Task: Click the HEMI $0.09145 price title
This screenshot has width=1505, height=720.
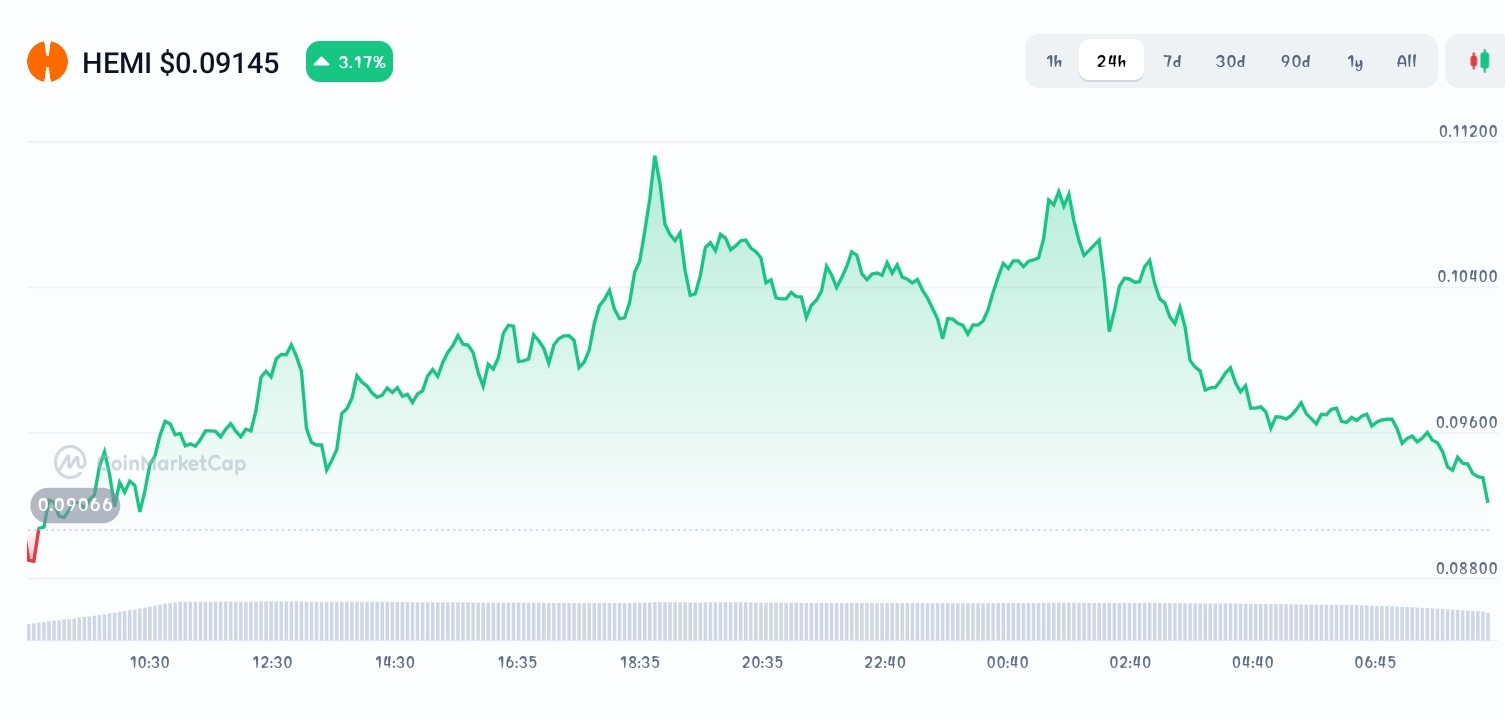Action: point(180,63)
